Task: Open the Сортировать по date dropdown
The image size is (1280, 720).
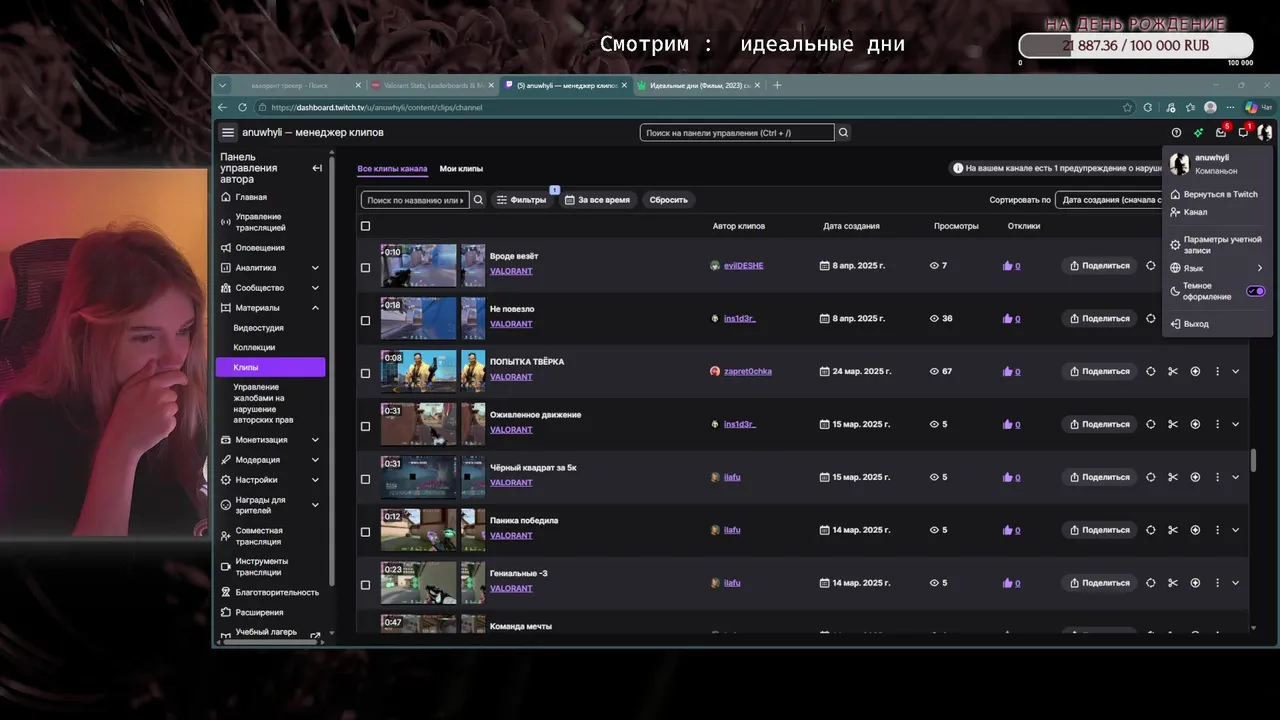Action: pyautogui.click(x=1109, y=200)
